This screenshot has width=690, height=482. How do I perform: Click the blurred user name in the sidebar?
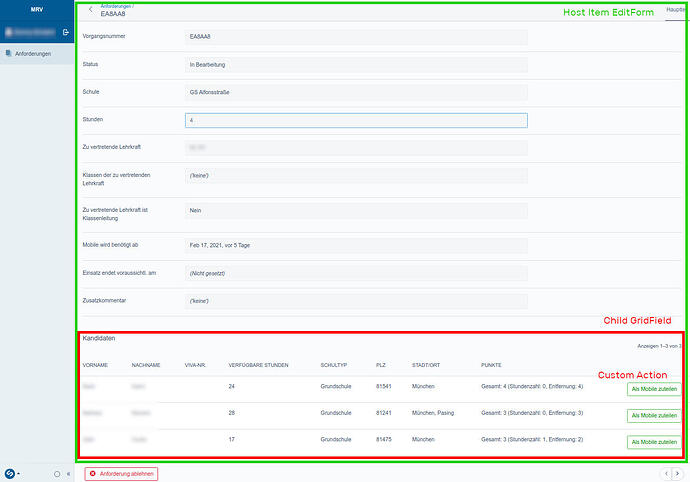(x=29, y=33)
